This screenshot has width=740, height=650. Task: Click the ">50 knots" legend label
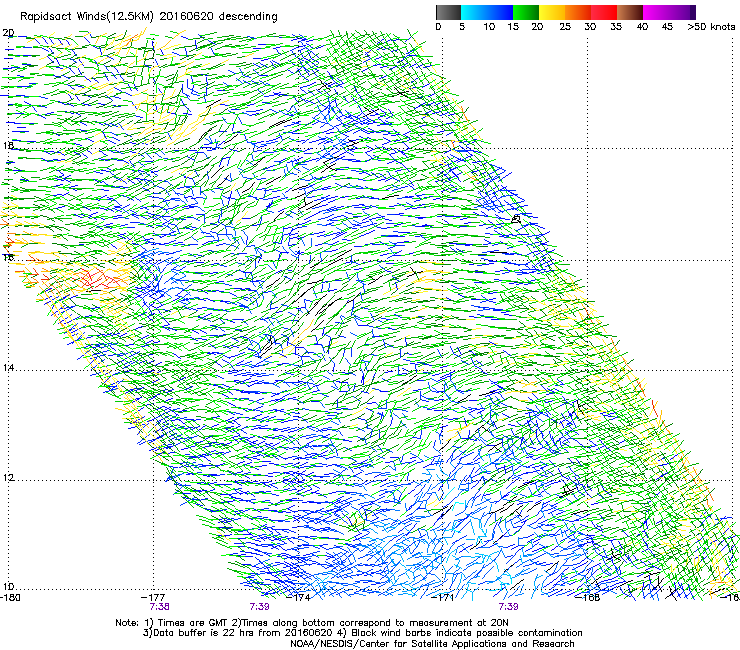[711, 27]
